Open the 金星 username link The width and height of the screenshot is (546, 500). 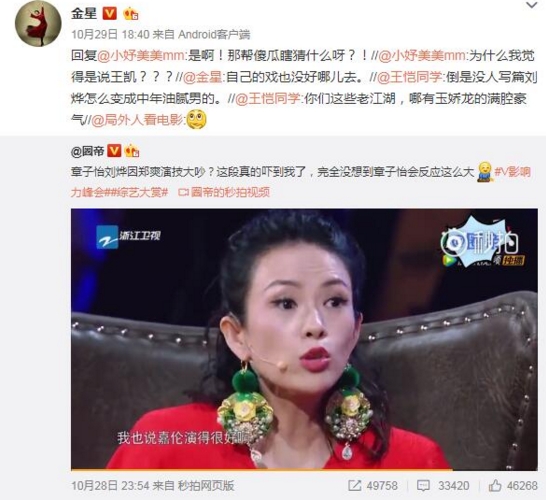point(84,14)
